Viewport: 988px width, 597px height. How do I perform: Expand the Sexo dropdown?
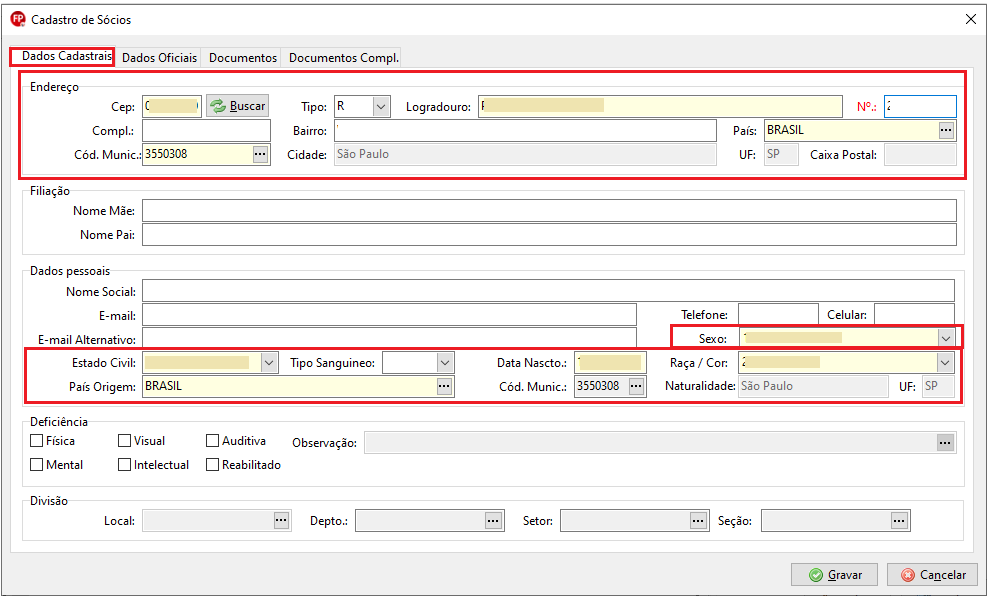[x=945, y=339]
